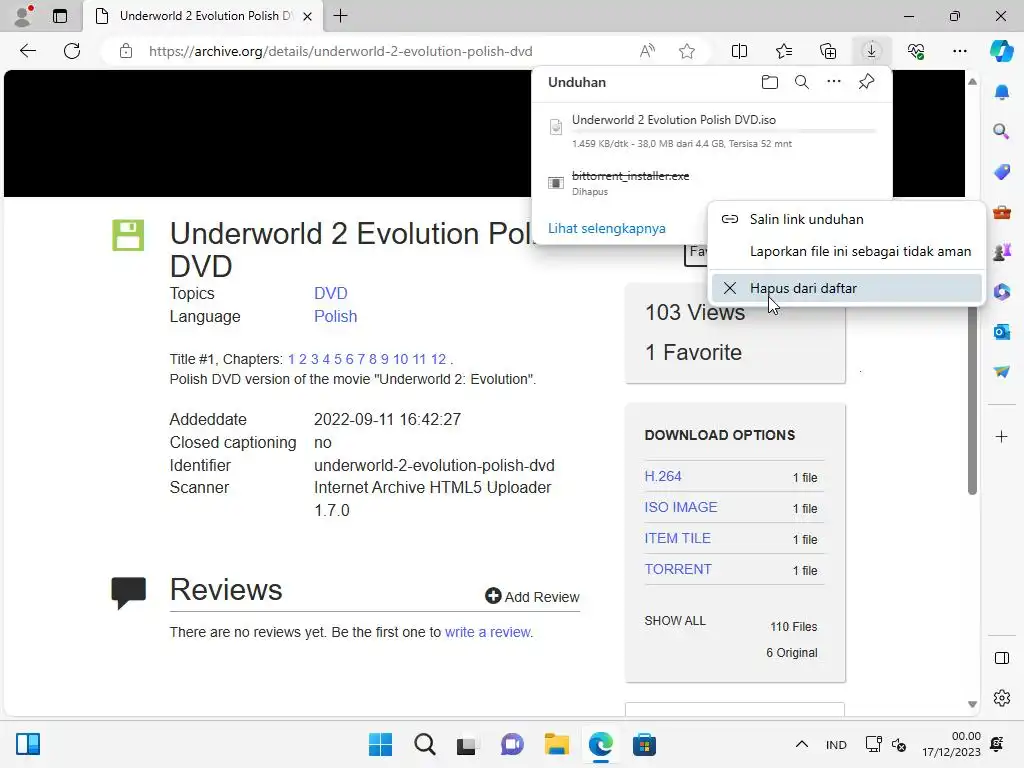Select Salin link unduhan menu item

tap(846, 219)
